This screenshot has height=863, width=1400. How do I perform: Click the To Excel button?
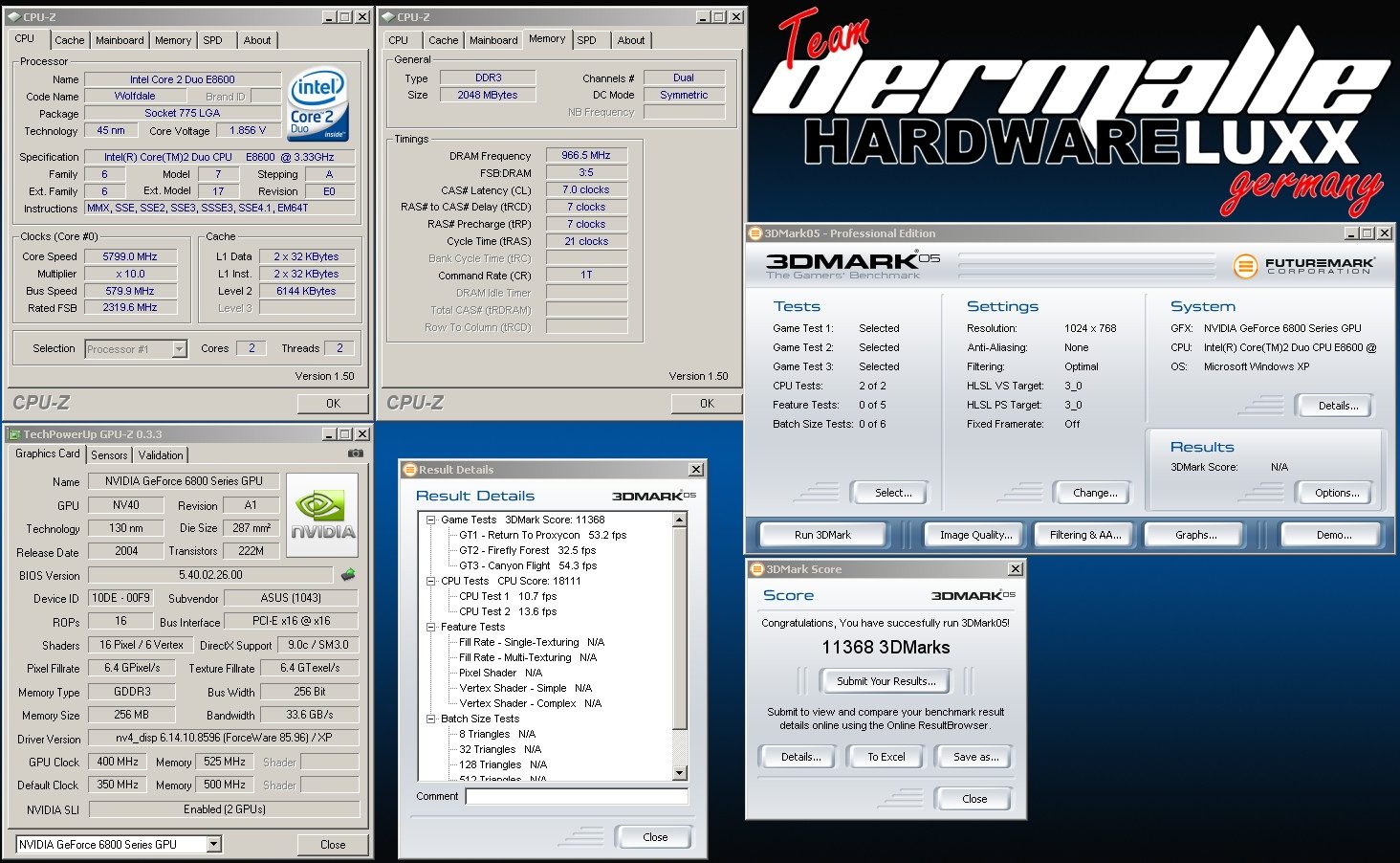coord(886,757)
